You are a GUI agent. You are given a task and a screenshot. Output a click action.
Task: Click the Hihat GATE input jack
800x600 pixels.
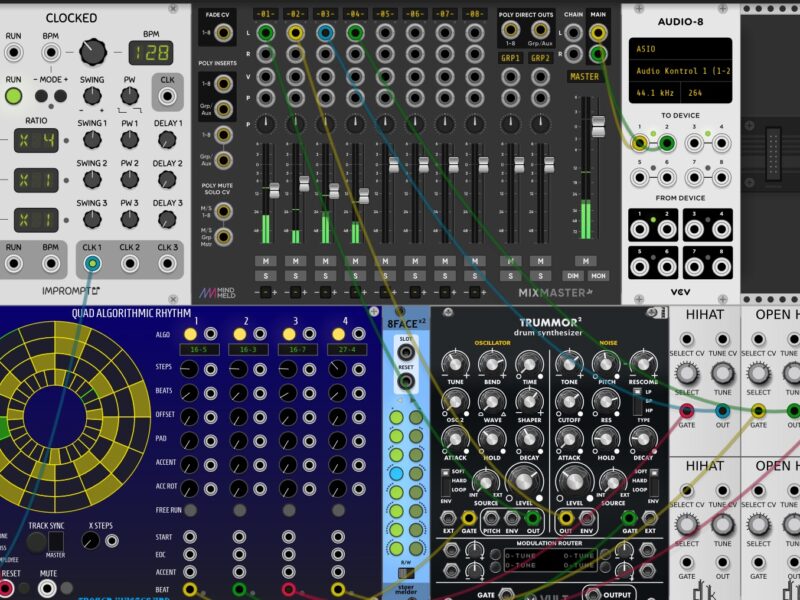tap(687, 410)
